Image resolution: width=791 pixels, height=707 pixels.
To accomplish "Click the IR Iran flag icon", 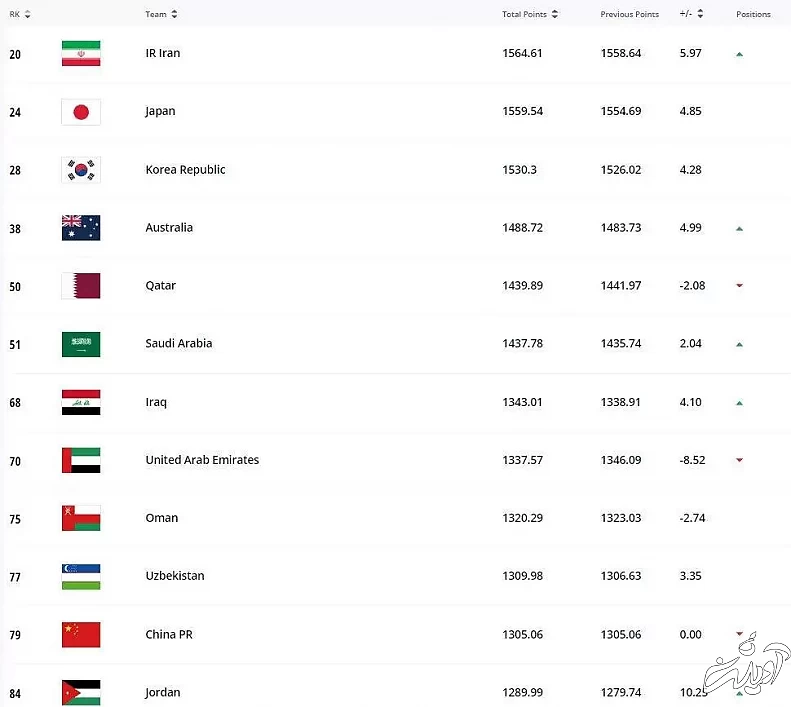I will (81, 54).
